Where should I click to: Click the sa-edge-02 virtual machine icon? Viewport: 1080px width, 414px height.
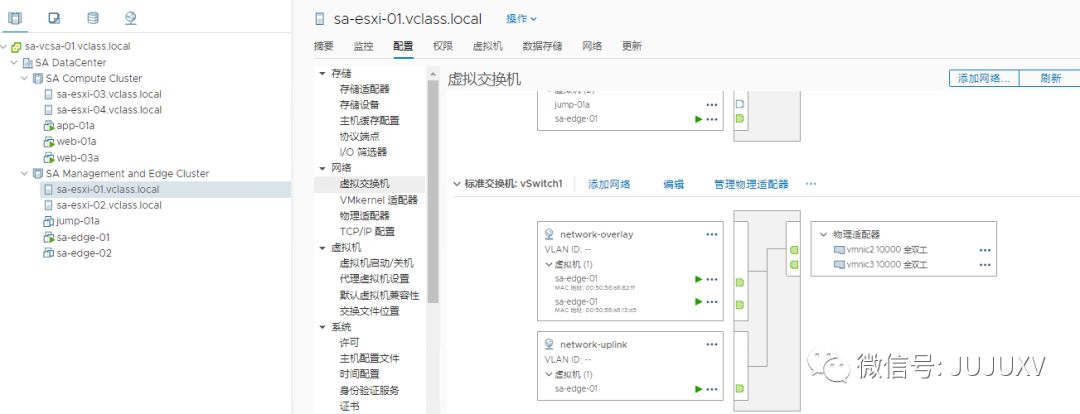point(48,253)
